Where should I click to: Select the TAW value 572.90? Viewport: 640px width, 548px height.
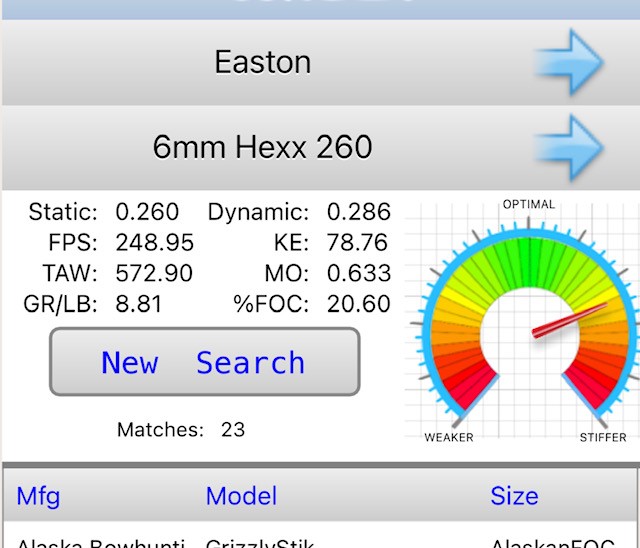(154, 273)
